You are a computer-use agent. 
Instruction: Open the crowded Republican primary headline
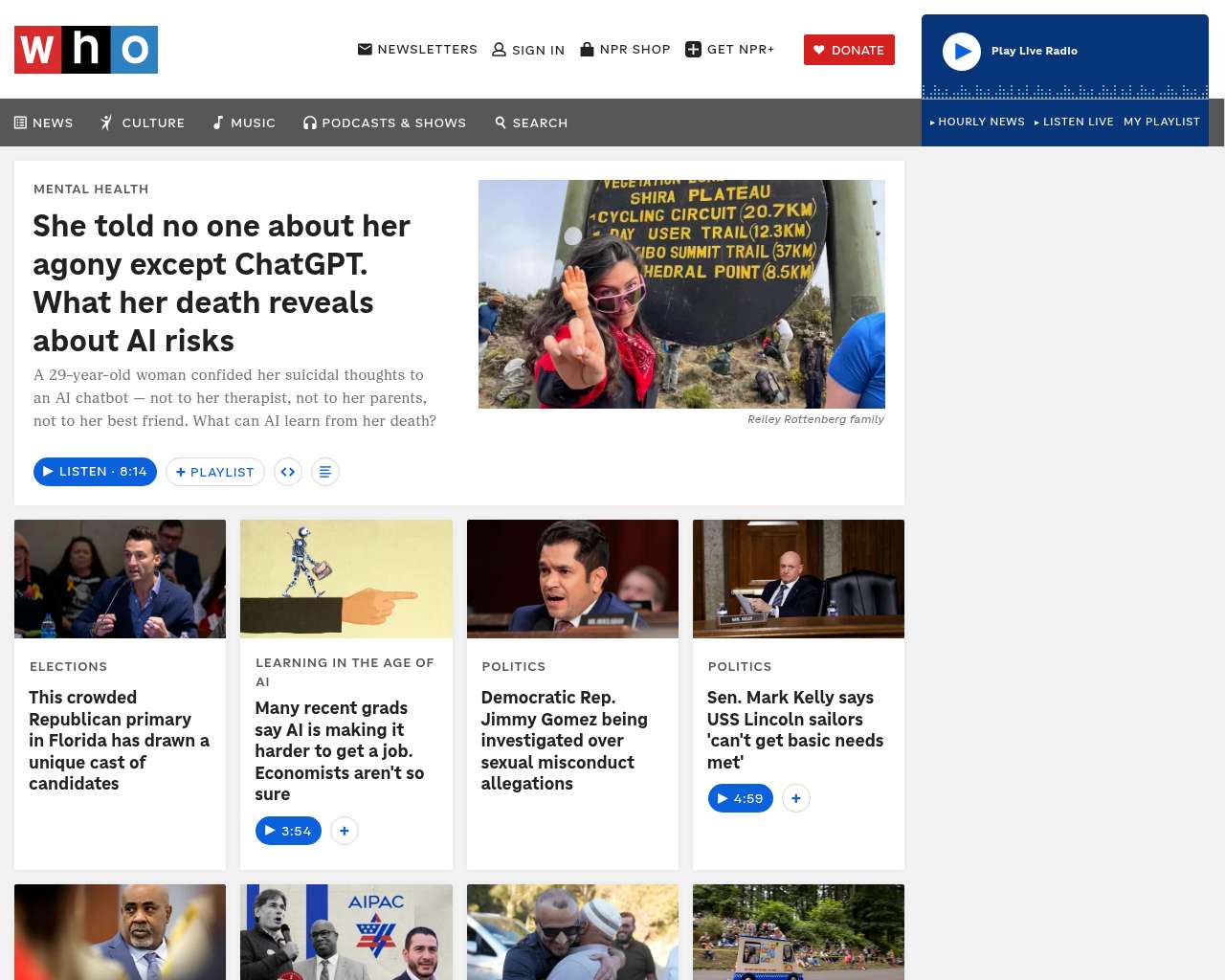tap(120, 741)
